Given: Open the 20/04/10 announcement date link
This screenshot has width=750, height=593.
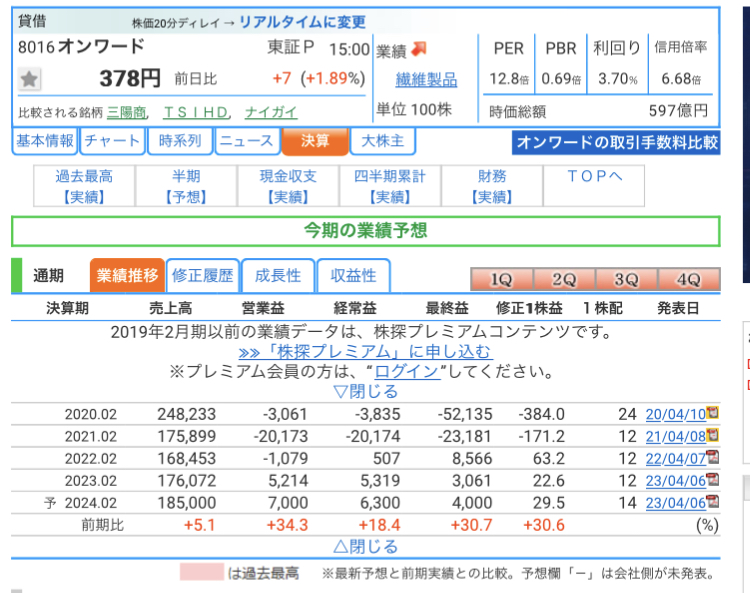Looking at the screenshot, I should pos(676,414).
